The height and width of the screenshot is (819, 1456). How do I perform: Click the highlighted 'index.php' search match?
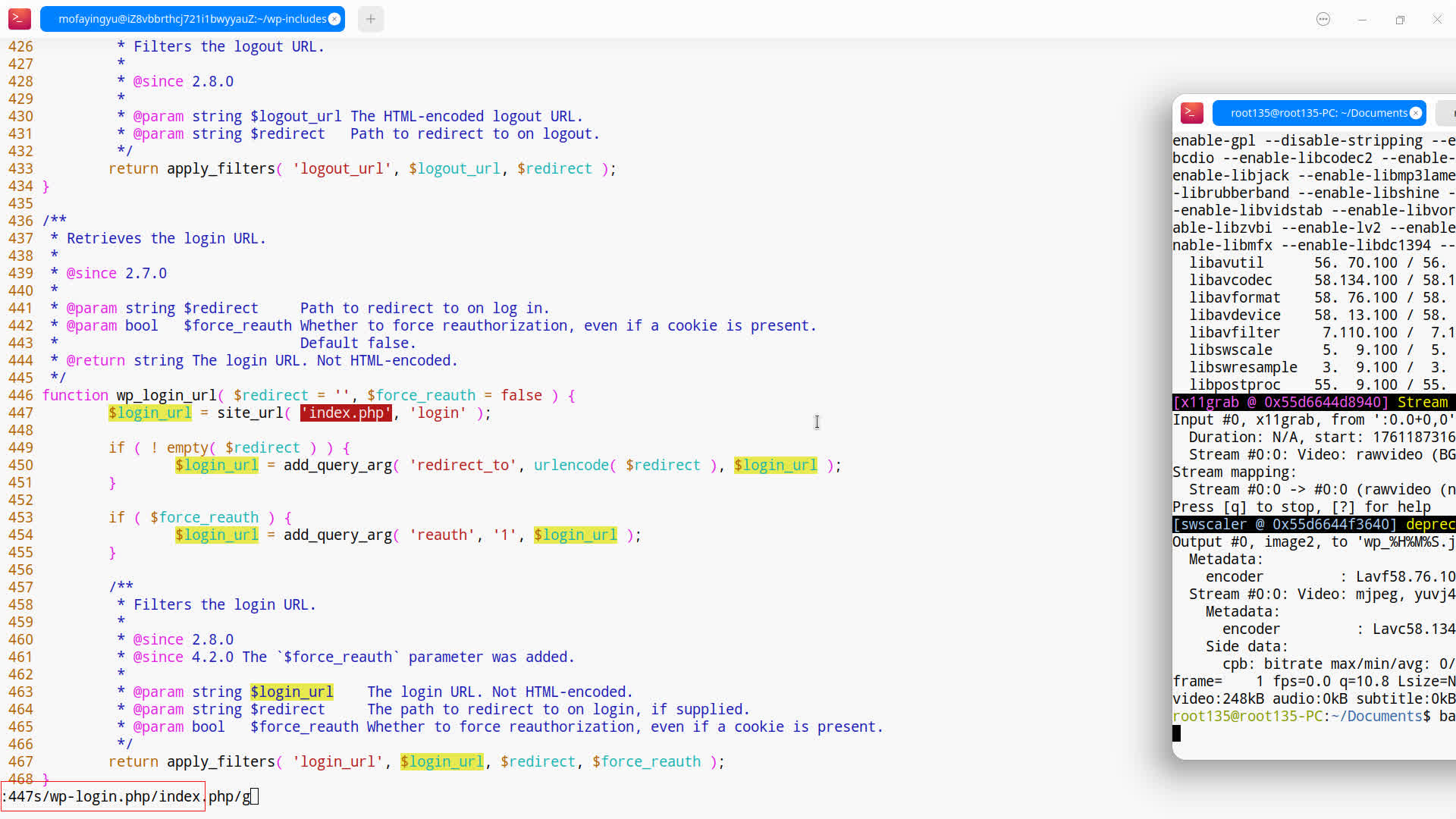347,413
